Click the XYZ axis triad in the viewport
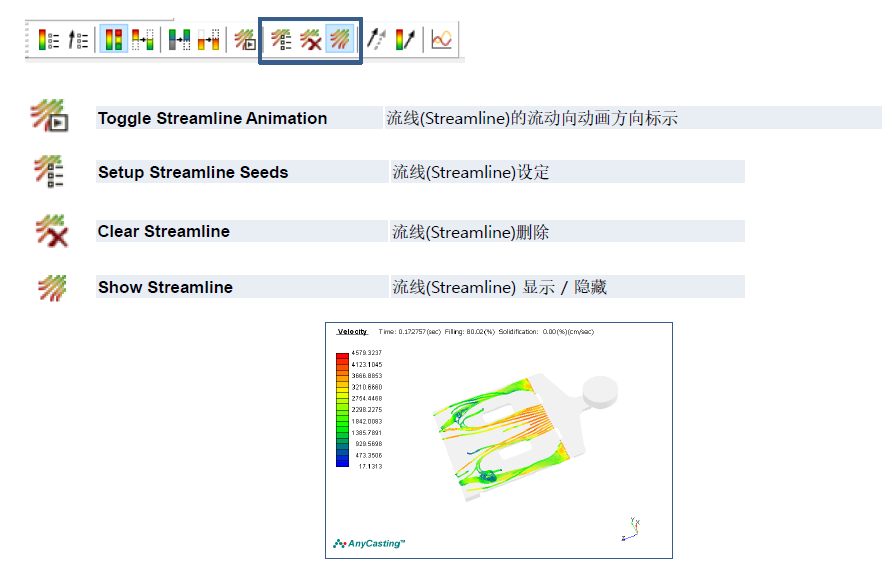 (x=630, y=528)
